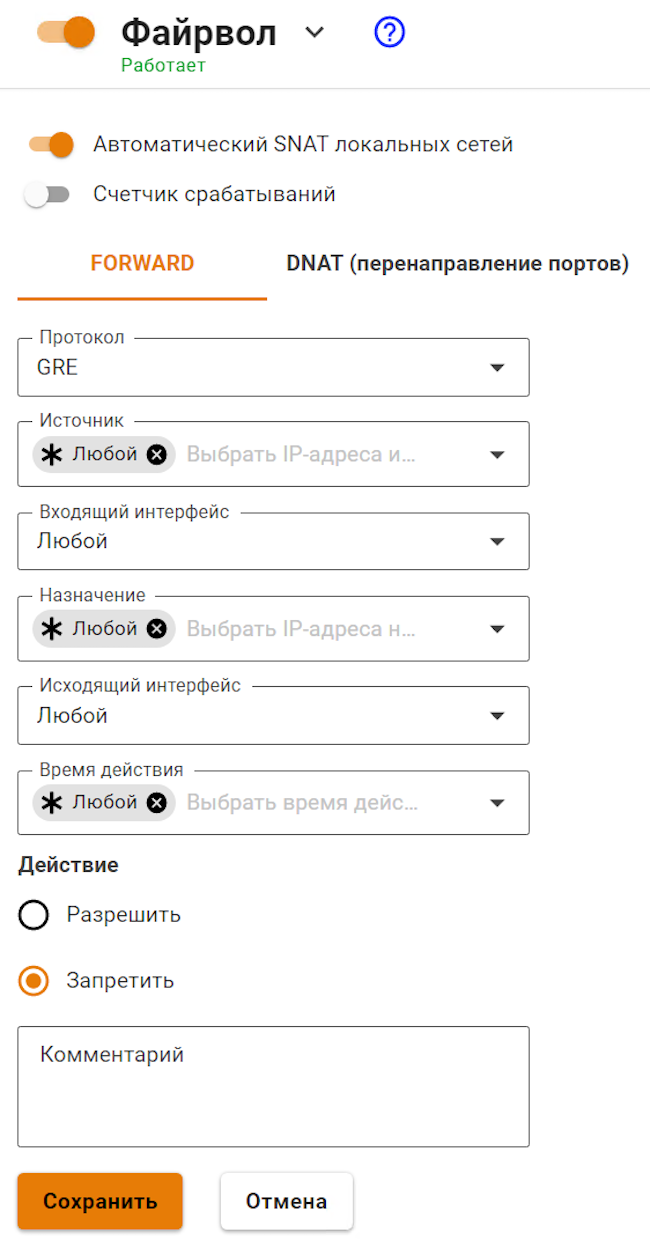Remove the Любой chip in Назначение field

point(156,629)
